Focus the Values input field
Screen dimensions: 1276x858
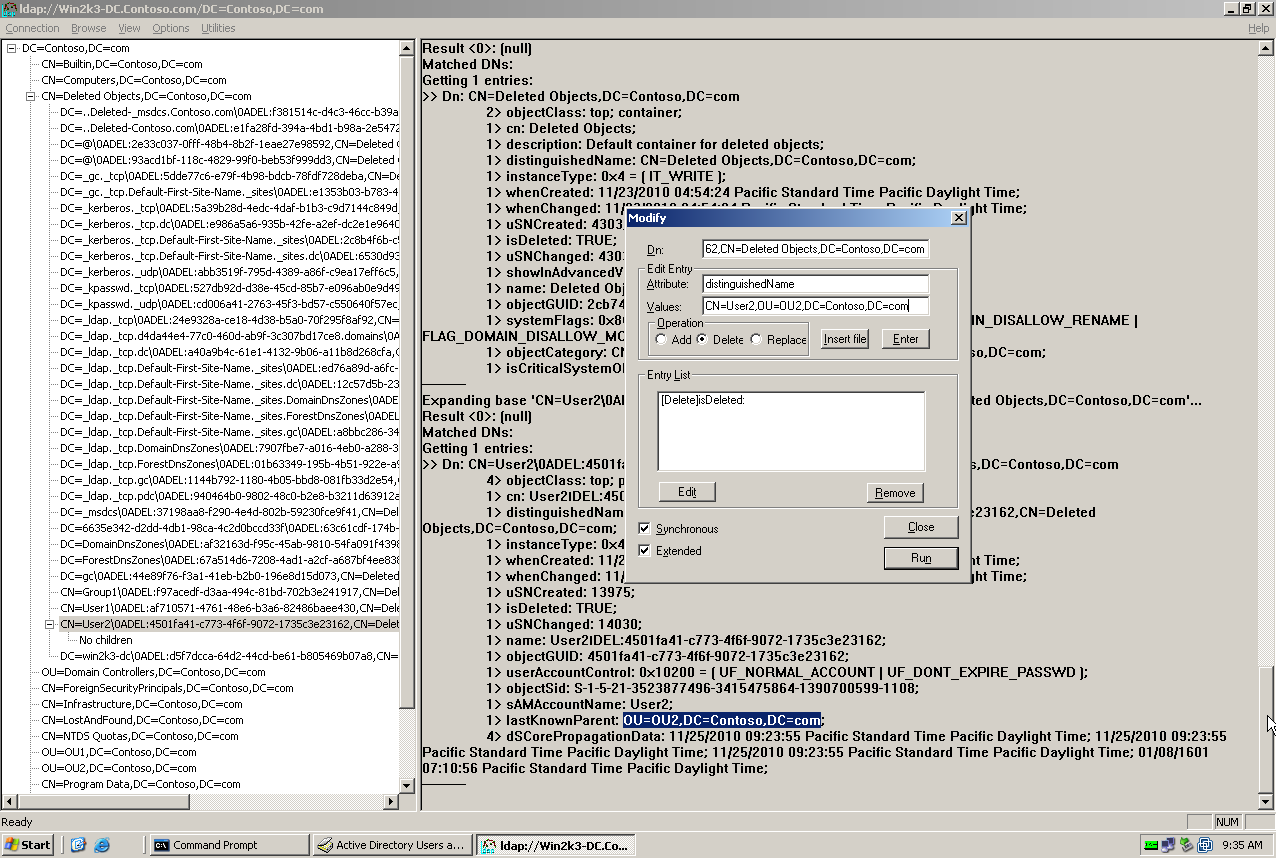point(815,306)
